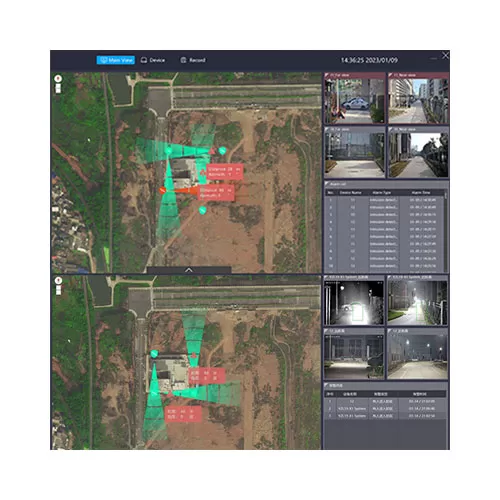Sort by the Device Name column header
Image resolution: width=500 pixels, height=500 pixels.
click(351, 193)
